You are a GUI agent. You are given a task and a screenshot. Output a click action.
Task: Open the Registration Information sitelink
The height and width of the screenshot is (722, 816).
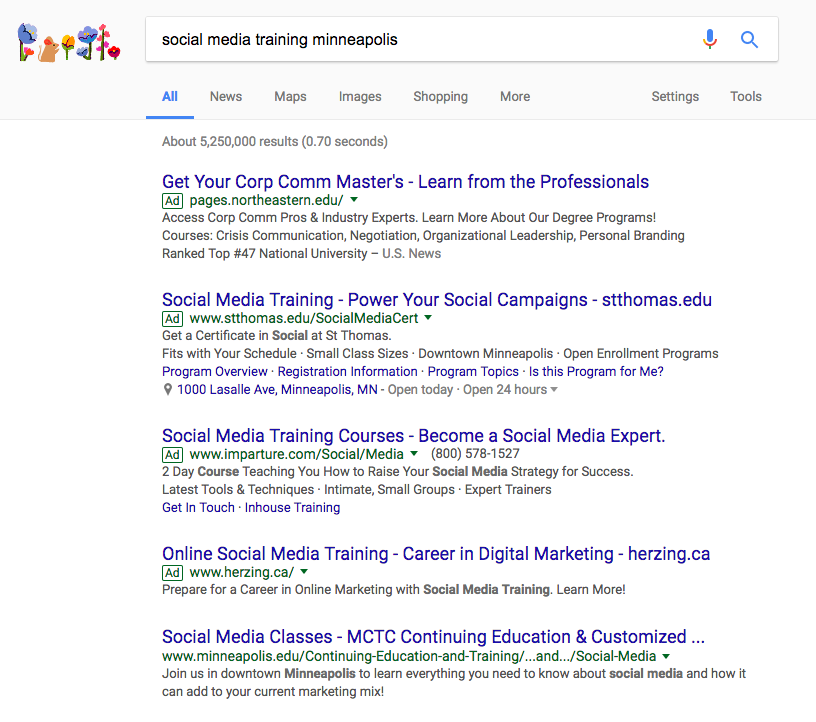click(x=348, y=372)
